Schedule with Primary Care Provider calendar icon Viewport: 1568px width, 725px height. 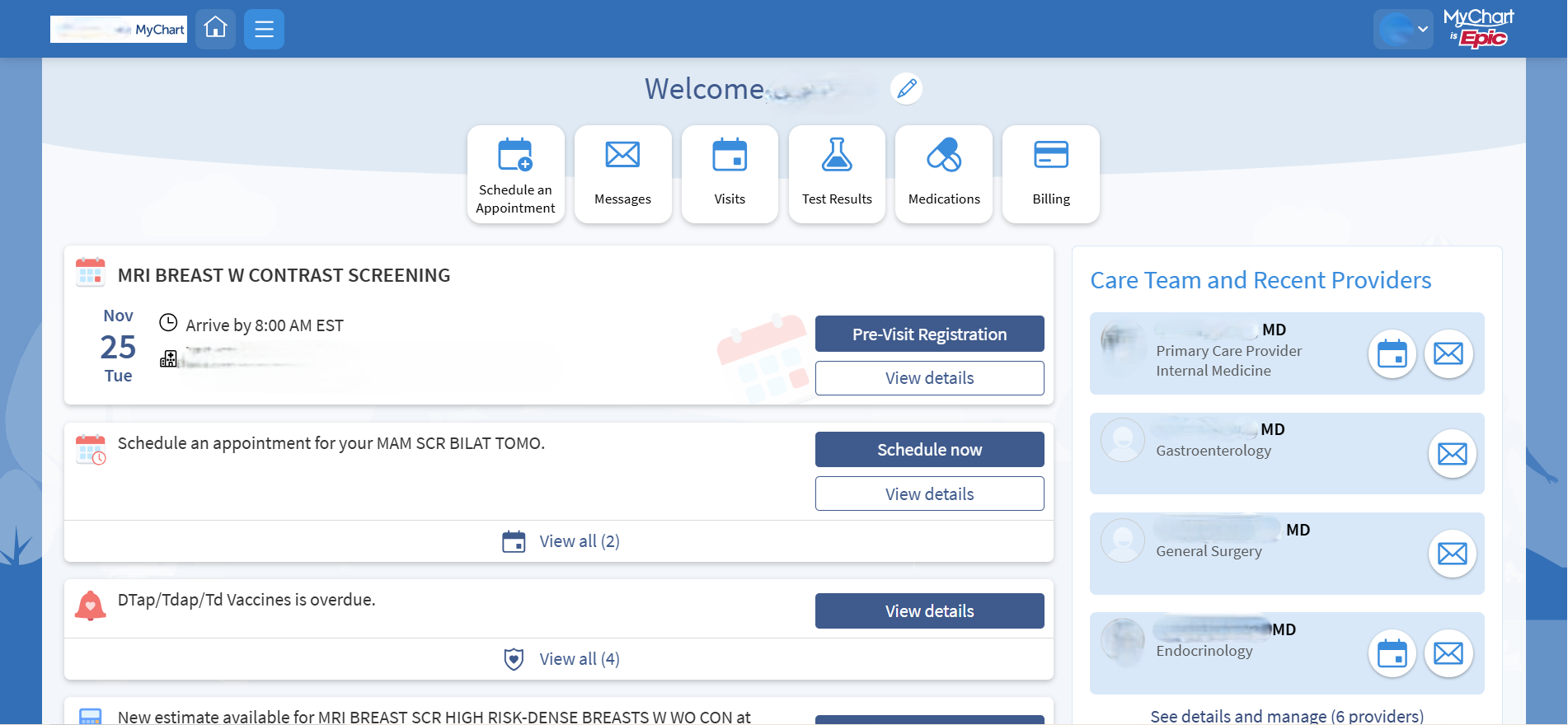click(1392, 354)
